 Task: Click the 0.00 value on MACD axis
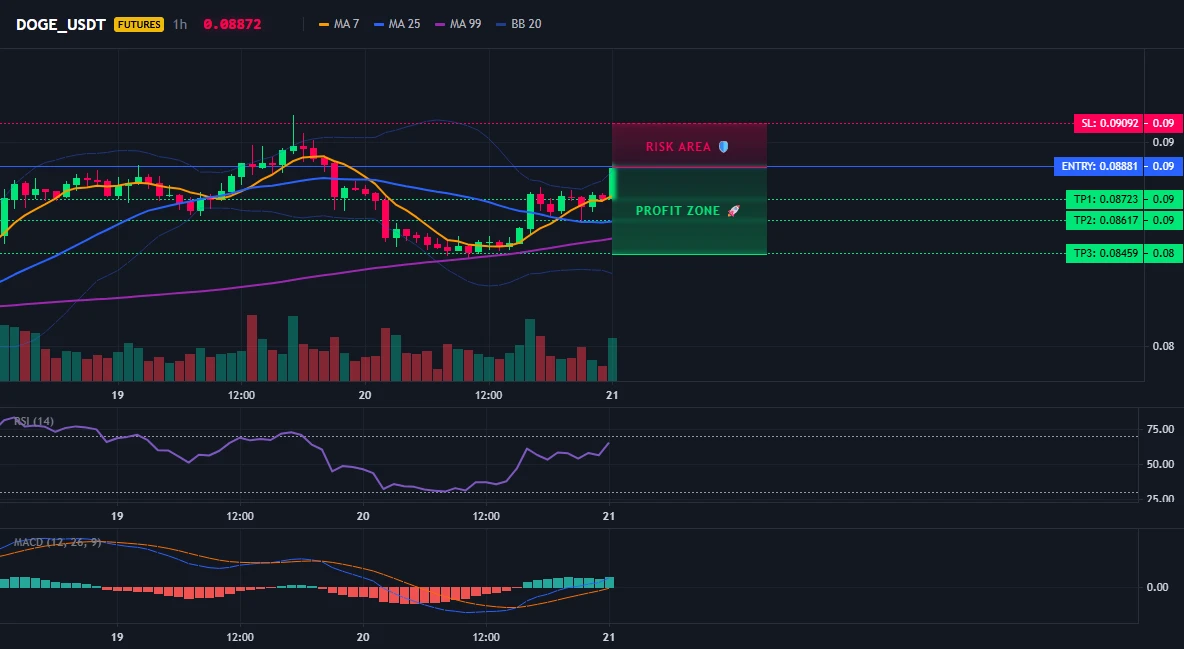[x=1157, y=587]
